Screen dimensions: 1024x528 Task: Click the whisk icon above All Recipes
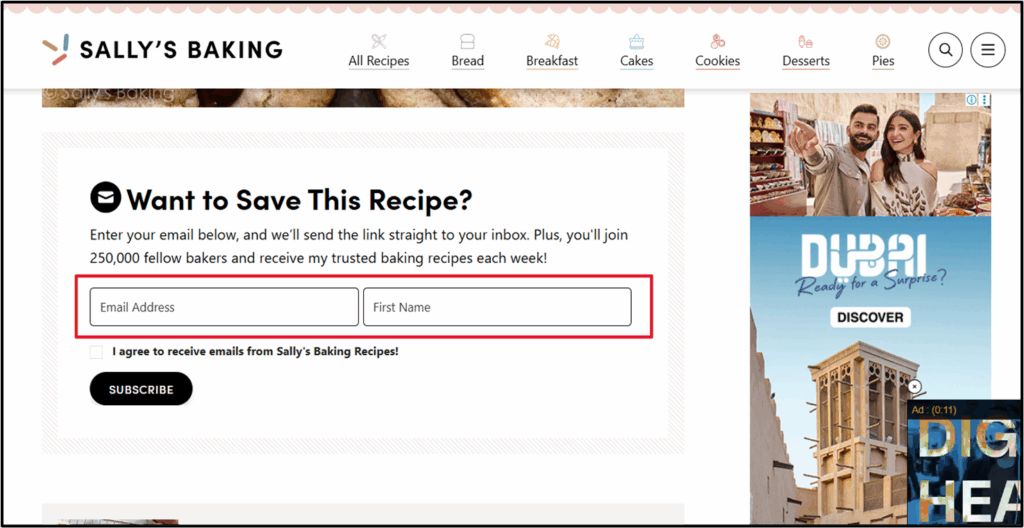pyautogui.click(x=378, y=41)
